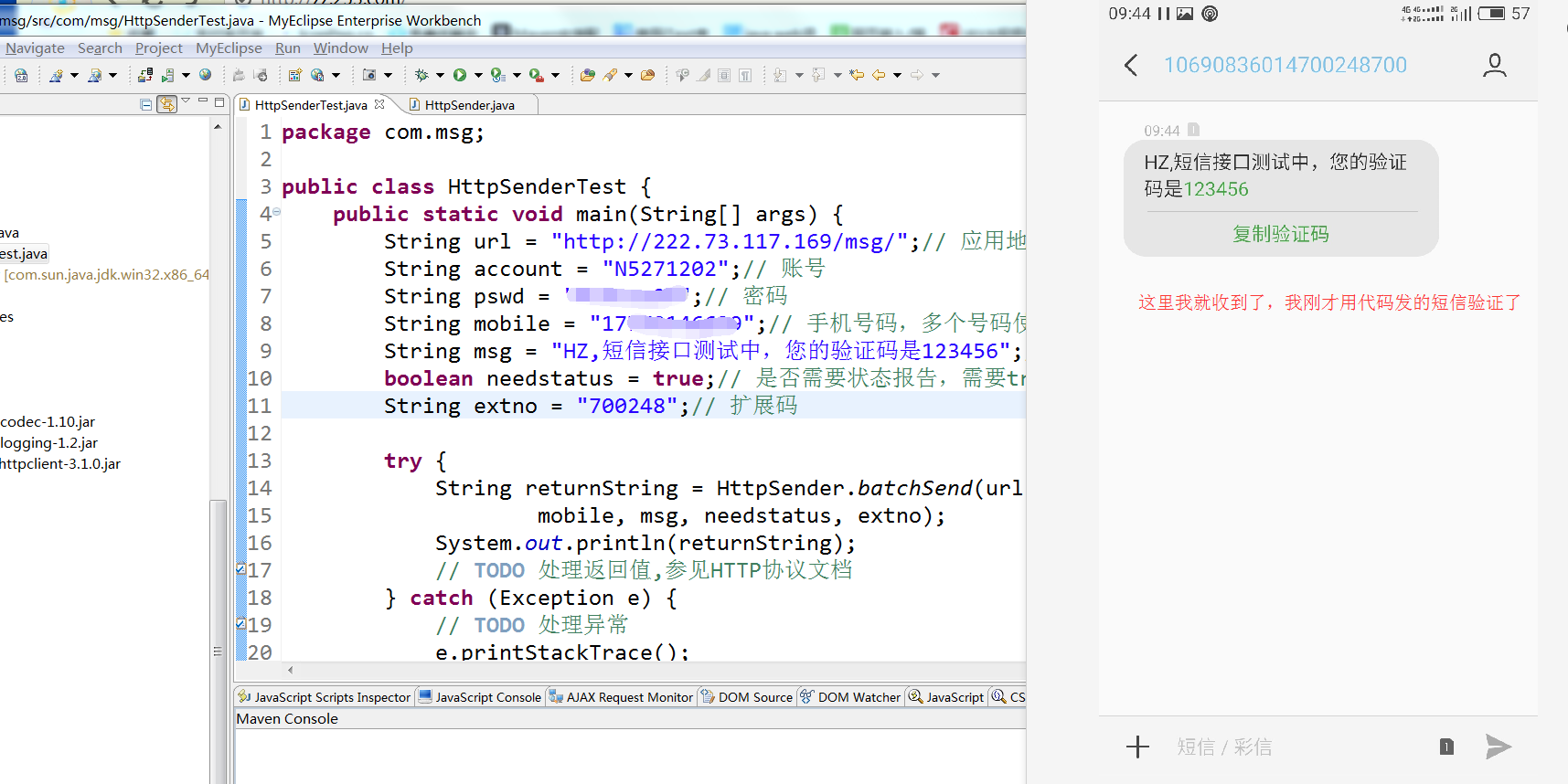This screenshot has height=784, width=1568.
Task: Click the Previous Annotation icon
Action: (x=817, y=75)
